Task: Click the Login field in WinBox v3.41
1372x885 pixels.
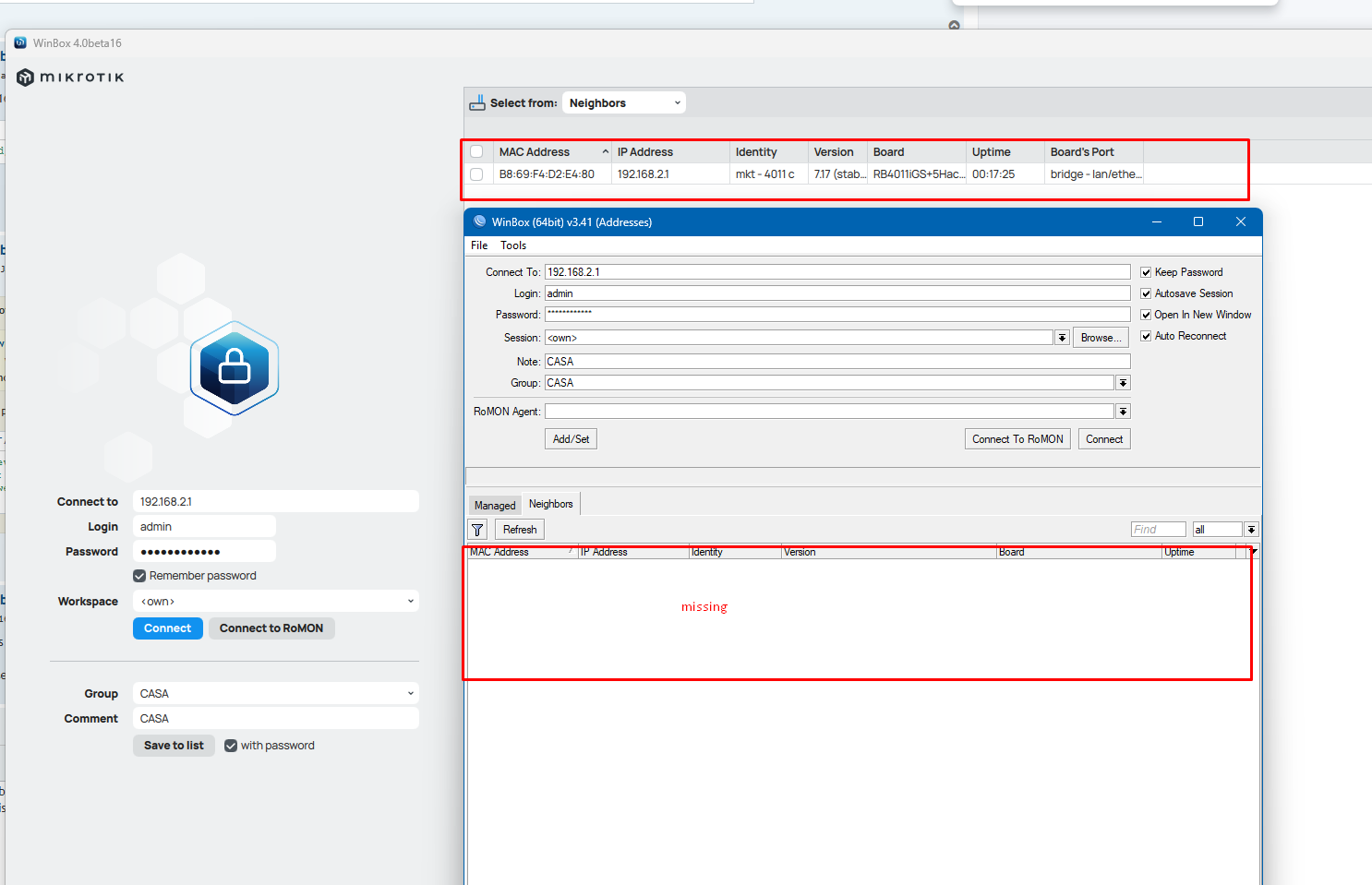Action: pyautogui.click(x=837, y=293)
